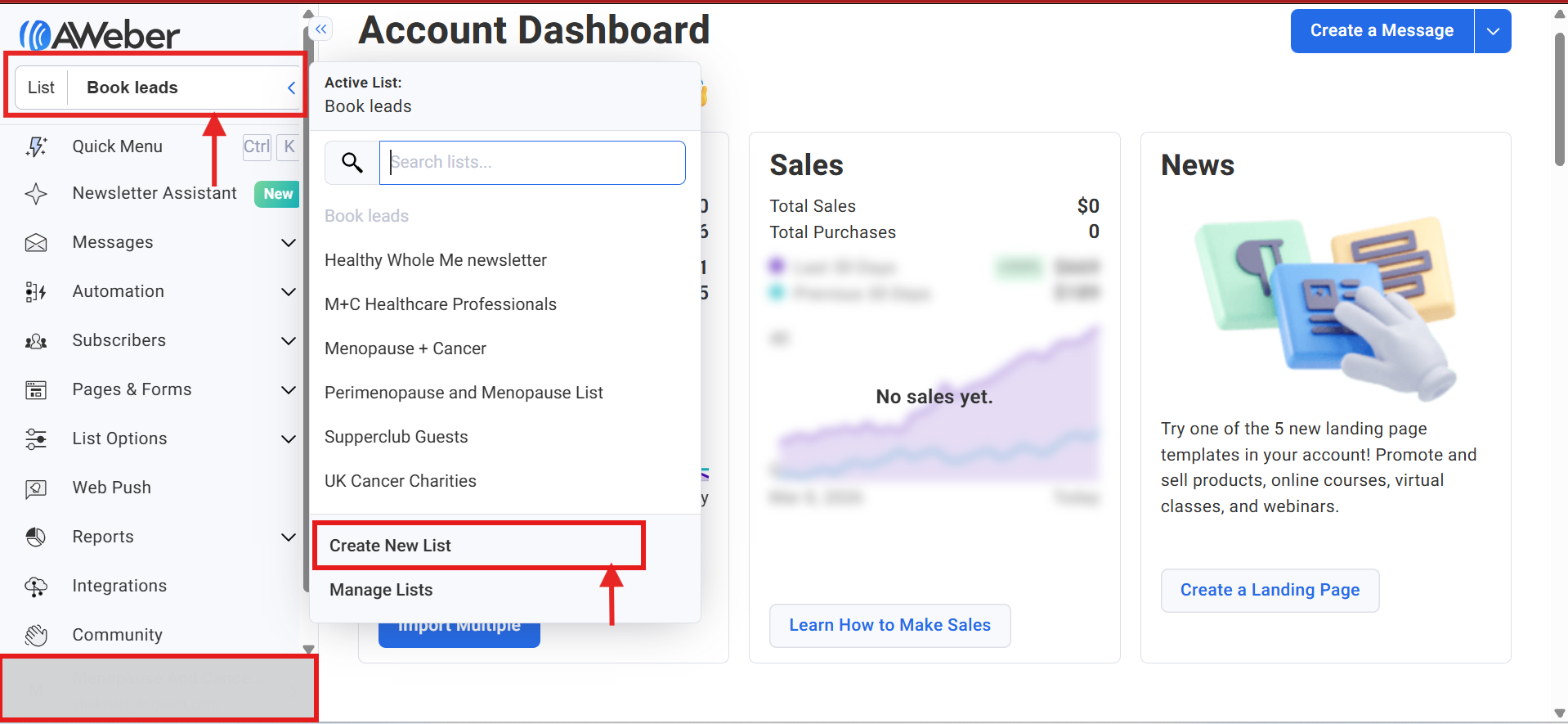
Task: Open Subscribers menu label
Action: tap(119, 340)
